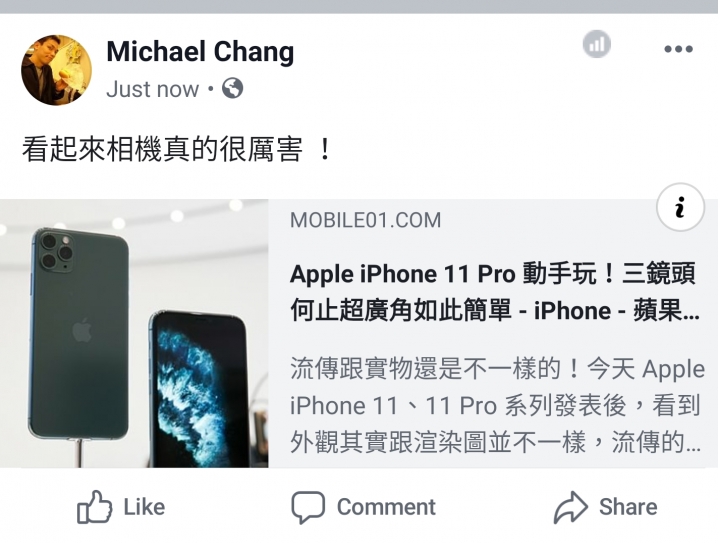Open Michael Chang's profile name link

[200, 51]
